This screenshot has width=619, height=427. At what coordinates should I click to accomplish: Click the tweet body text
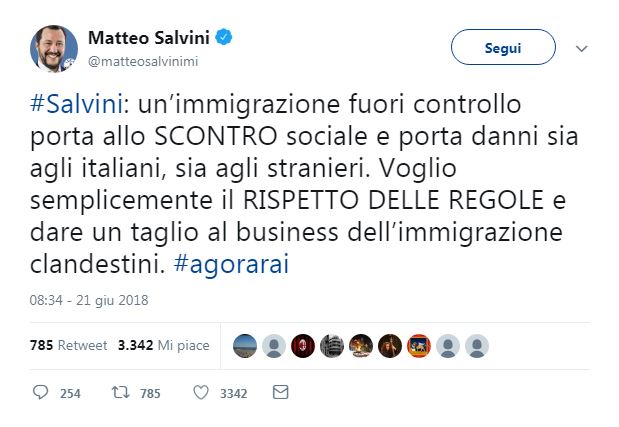click(x=300, y=179)
